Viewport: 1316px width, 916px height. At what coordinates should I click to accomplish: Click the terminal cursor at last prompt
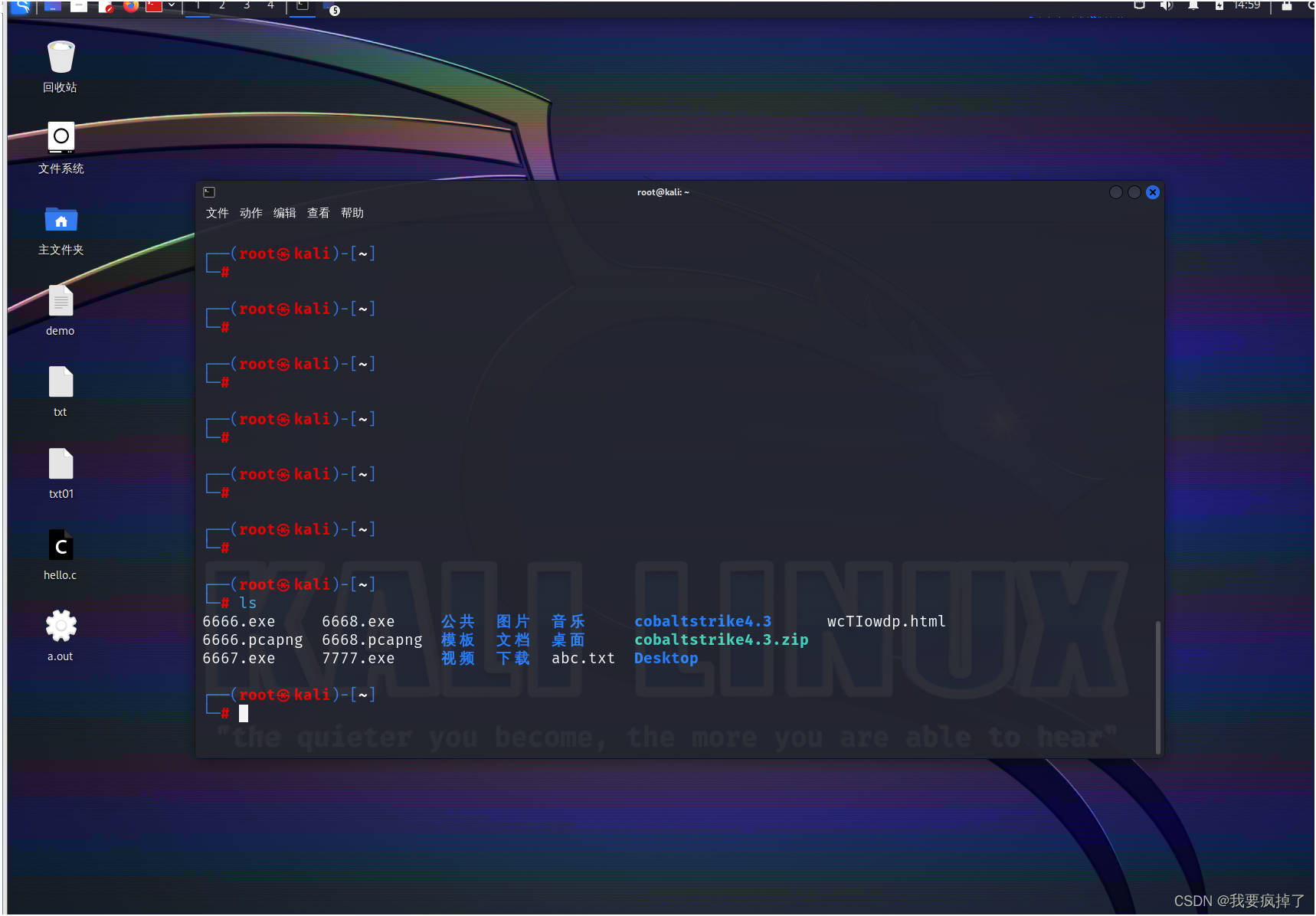(x=244, y=713)
